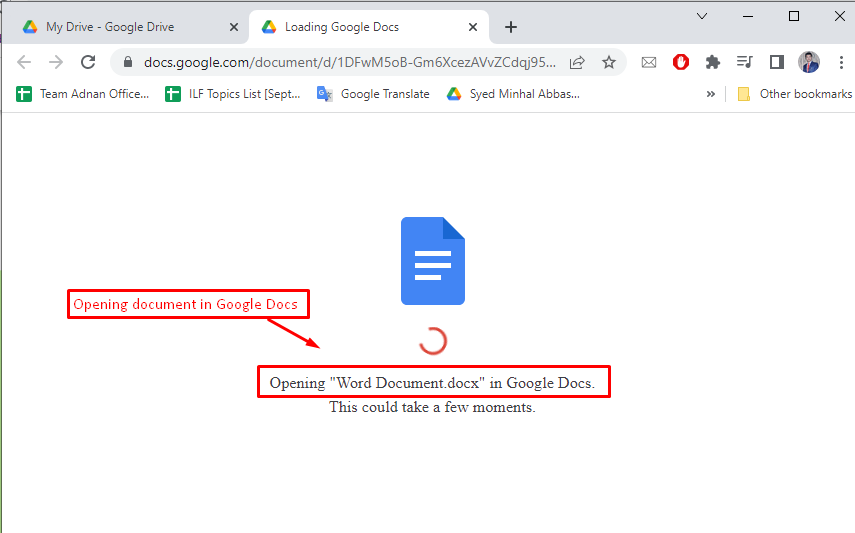Click 'This could take a few moments.' text
Image resolution: width=855 pixels, height=533 pixels.
(x=432, y=407)
